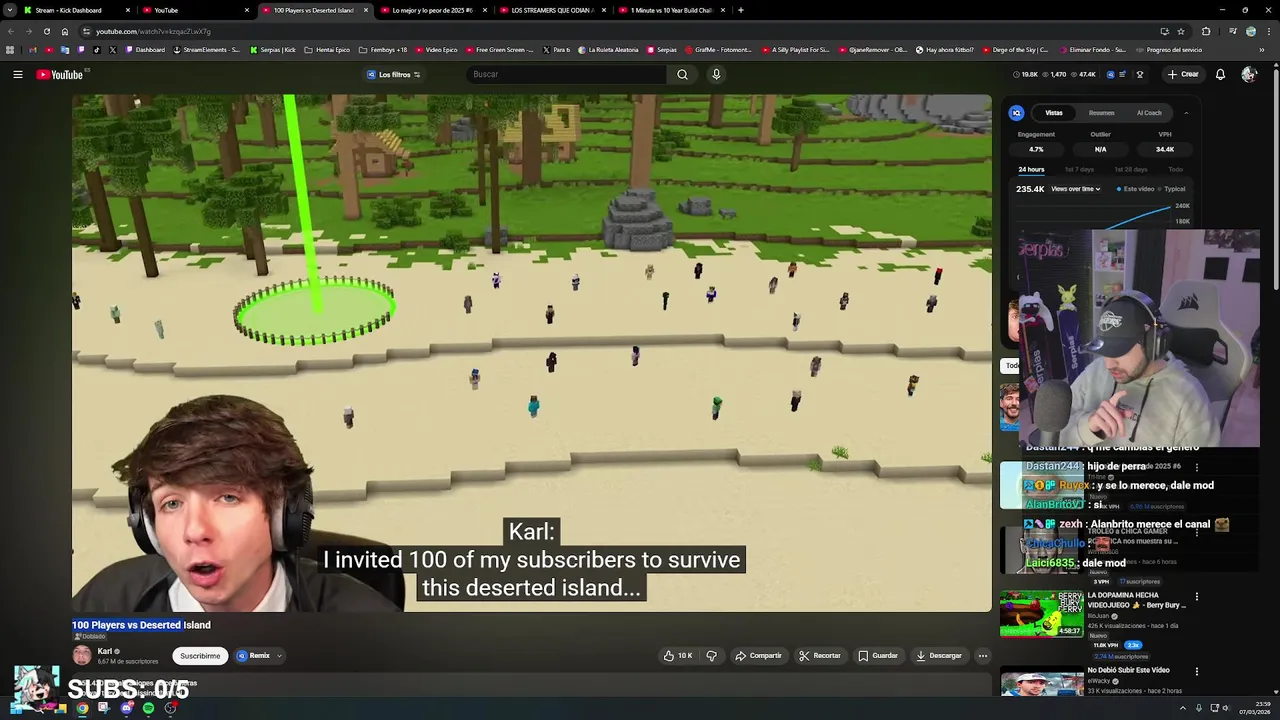Open YouTube notifications bell
This screenshot has height=720, width=1280.
(1220, 74)
